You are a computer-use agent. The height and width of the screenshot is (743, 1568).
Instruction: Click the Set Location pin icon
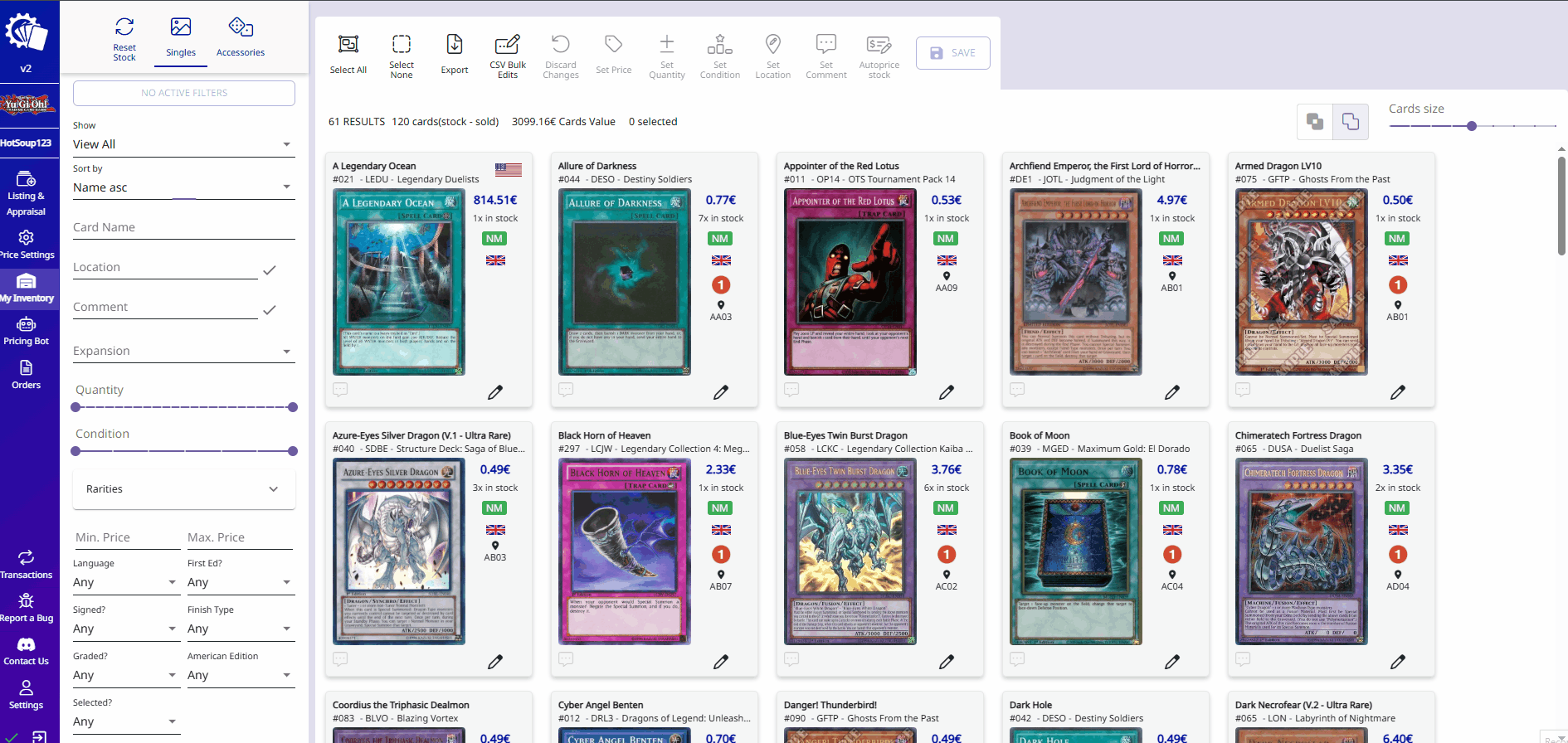click(773, 44)
